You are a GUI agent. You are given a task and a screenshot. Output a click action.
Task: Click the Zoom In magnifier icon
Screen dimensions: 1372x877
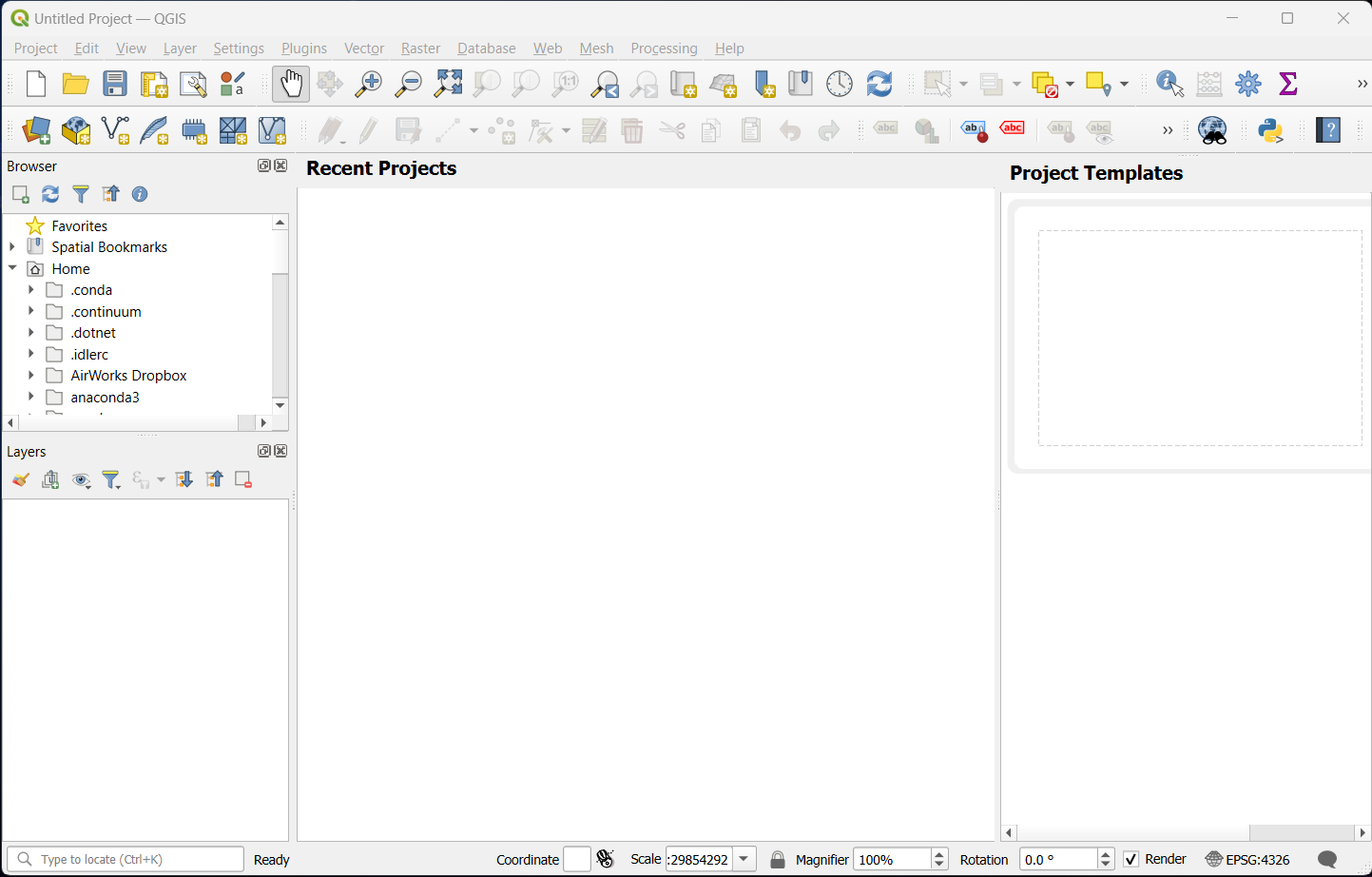368,84
